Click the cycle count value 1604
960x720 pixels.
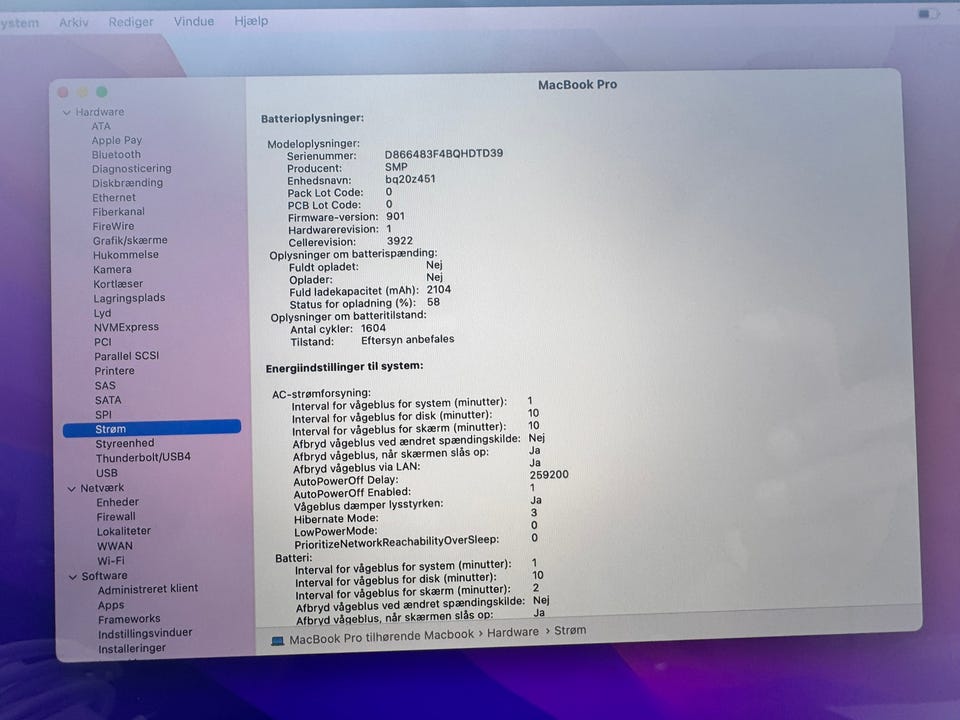click(x=373, y=328)
